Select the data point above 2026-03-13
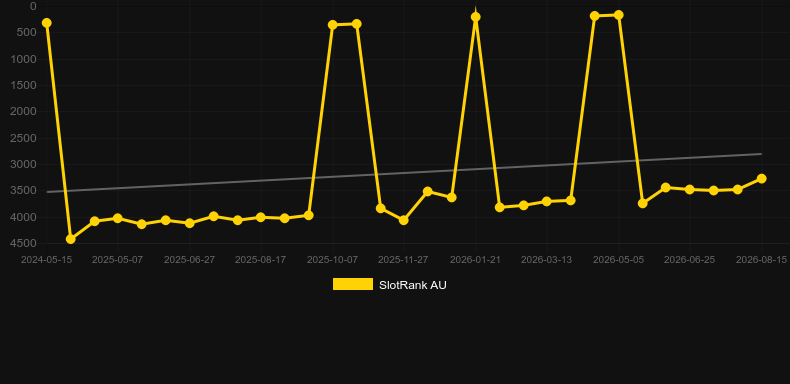The image size is (790, 384). (547, 202)
